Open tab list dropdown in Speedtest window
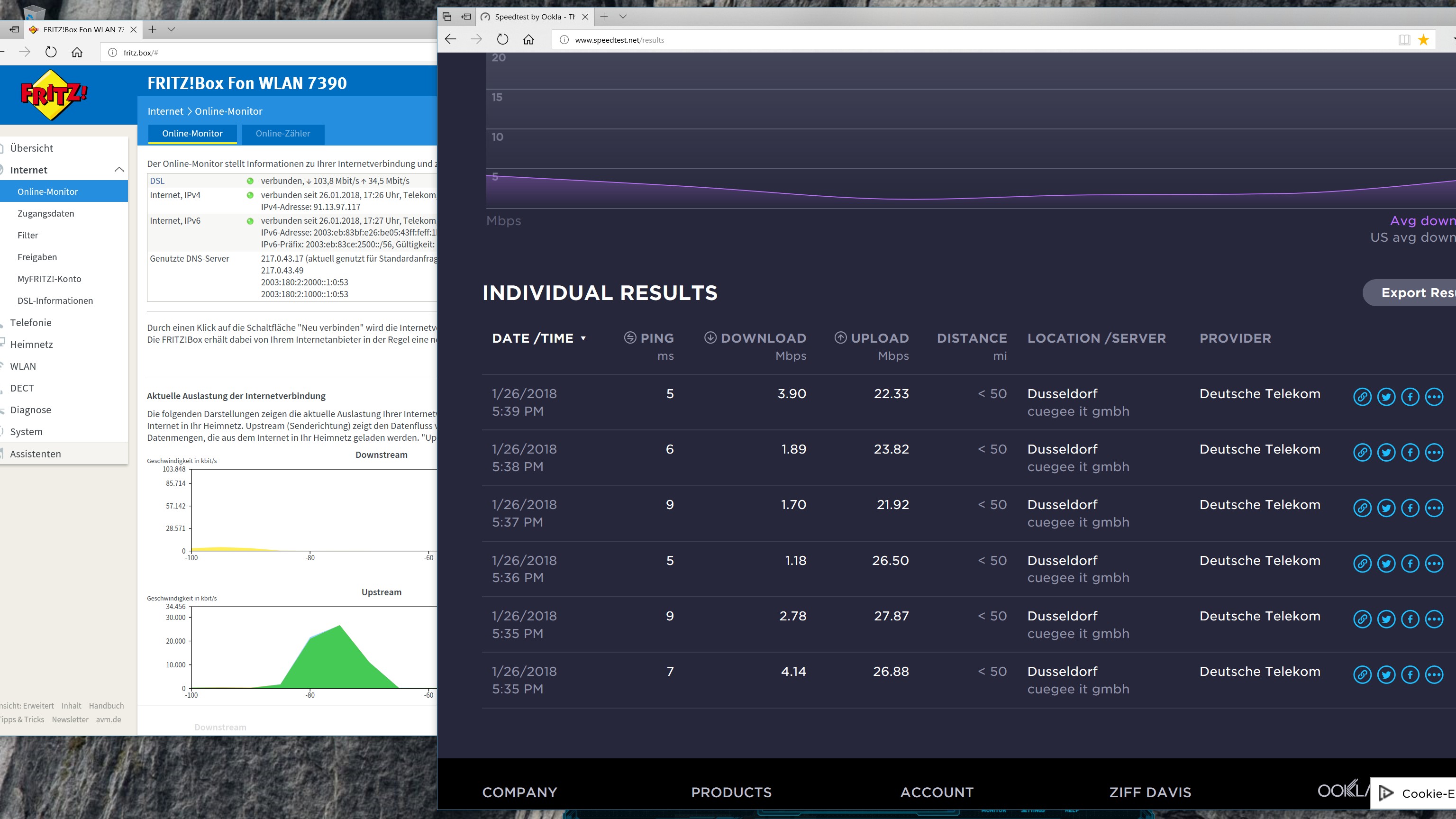Screen dimensions: 1456x819 [623, 17]
